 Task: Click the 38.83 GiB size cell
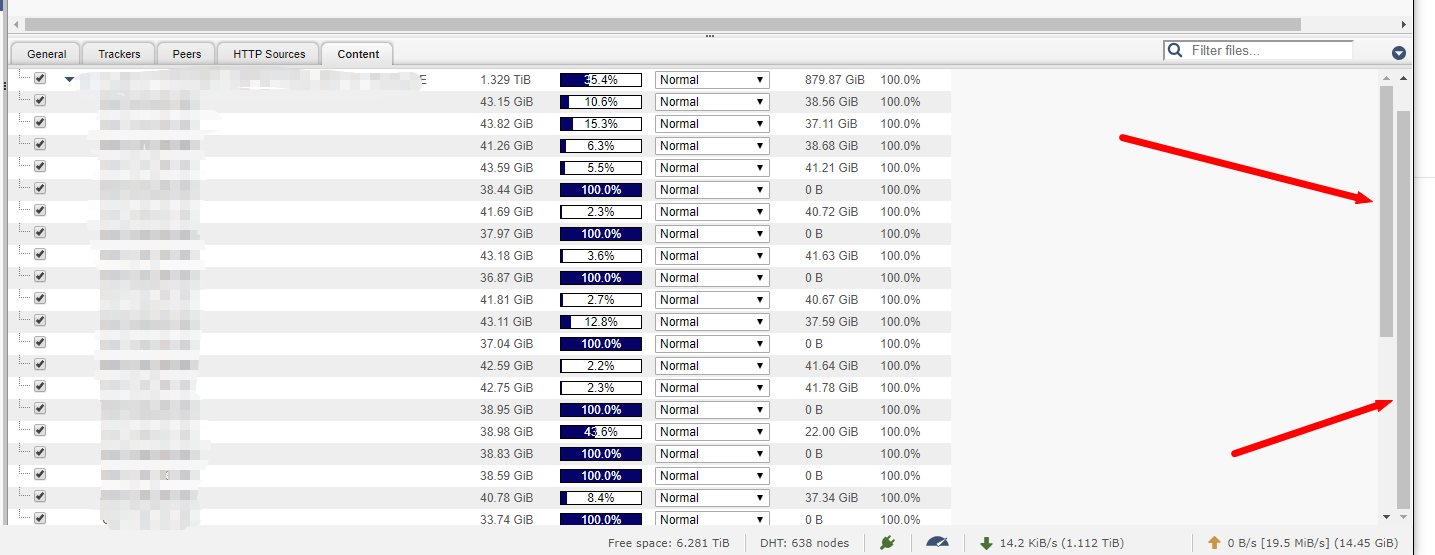[x=507, y=454]
